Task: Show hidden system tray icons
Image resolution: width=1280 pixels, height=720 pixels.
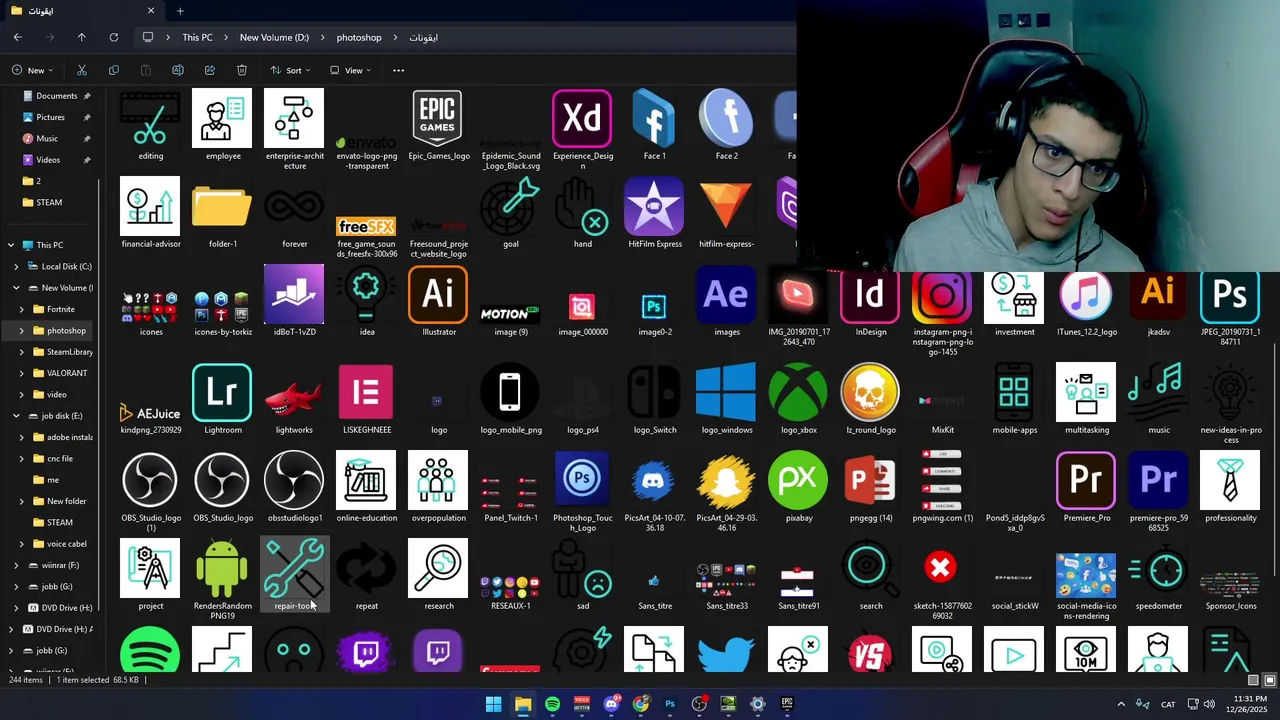Action: [1120, 704]
